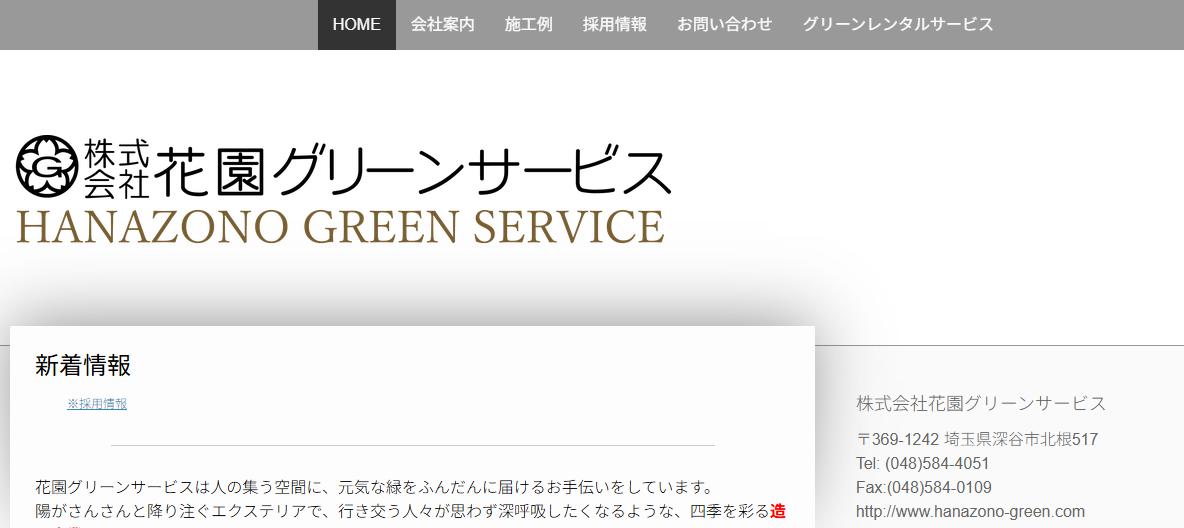The width and height of the screenshot is (1184, 528).
Task: Select the sidebar title 株式会社花園グリーンサービス
Action: pos(981,403)
